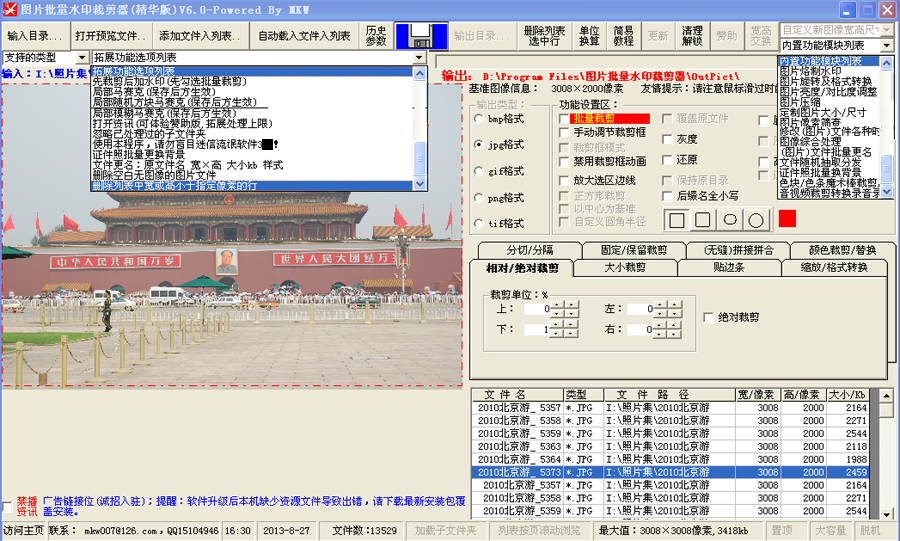Select the ellipse crop shape icon
Viewport: 900px width, 541px height.
(x=730, y=219)
